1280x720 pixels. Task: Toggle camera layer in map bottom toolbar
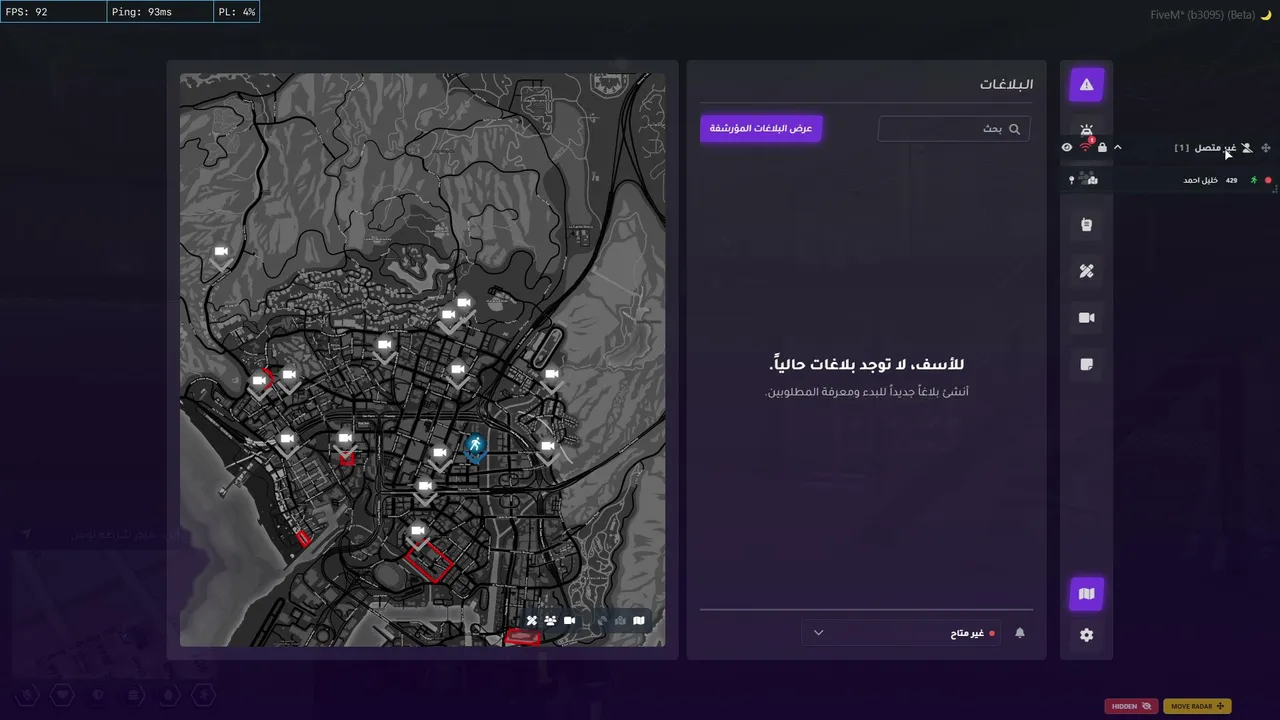click(x=569, y=621)
